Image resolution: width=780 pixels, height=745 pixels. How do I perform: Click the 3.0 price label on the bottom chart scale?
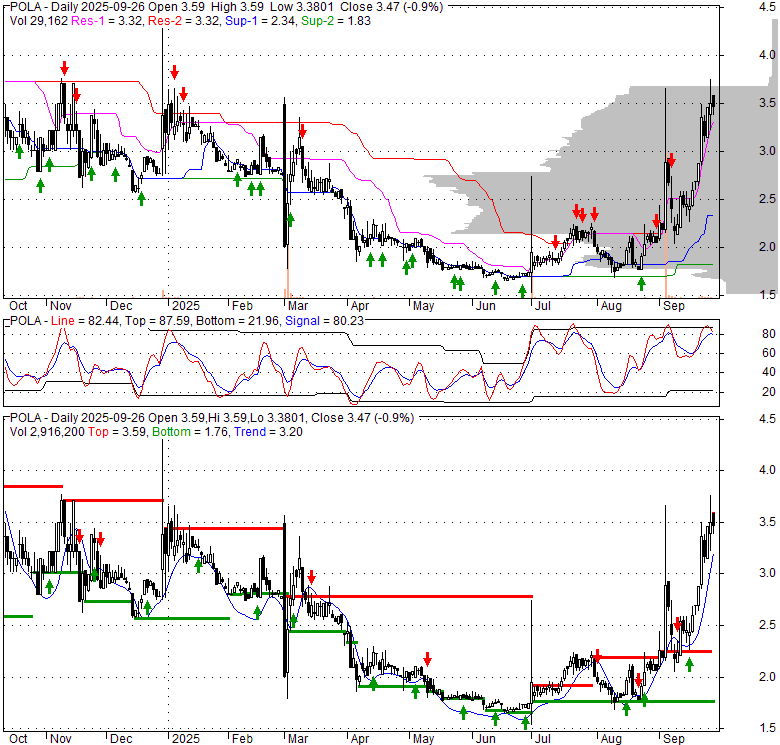pos(767,573)
